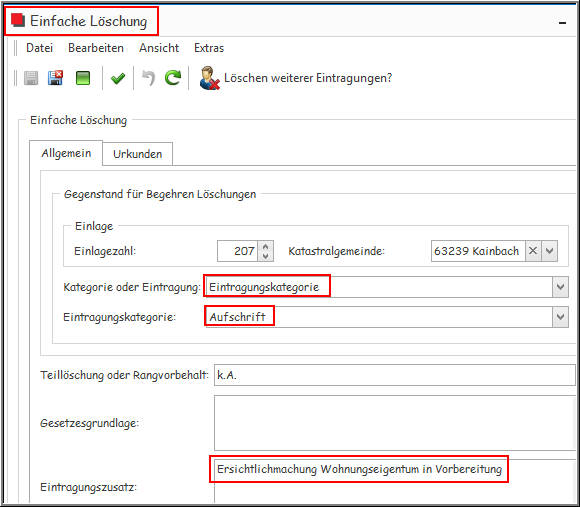Clear the Katastralgemeinde selection with the X
Viewport: 580px width, 507px height.
point(533,251)
